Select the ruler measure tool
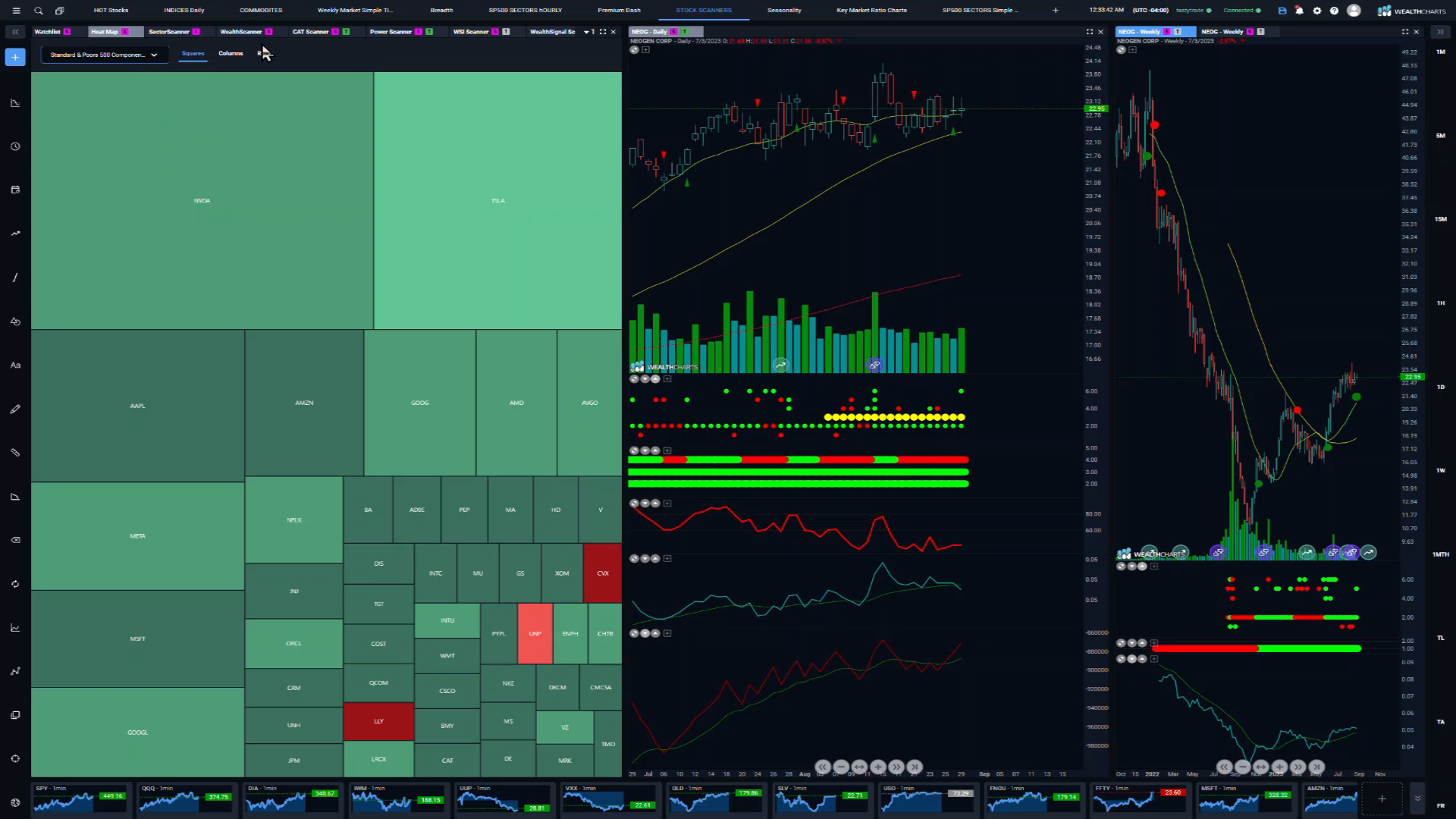This screenshot has height=819, width=1456. coord(15,453)
